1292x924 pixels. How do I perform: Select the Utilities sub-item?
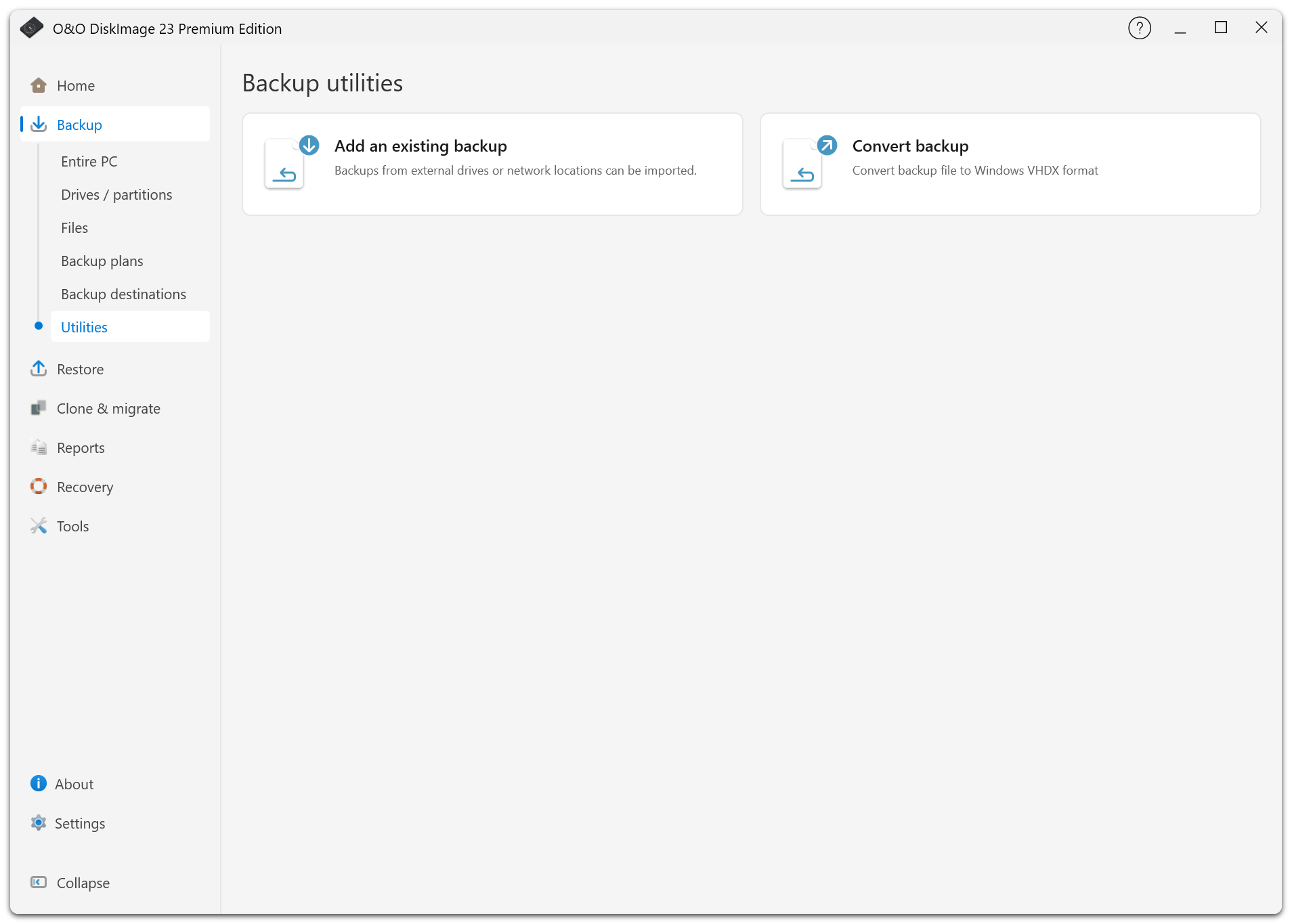click(130, 327)
